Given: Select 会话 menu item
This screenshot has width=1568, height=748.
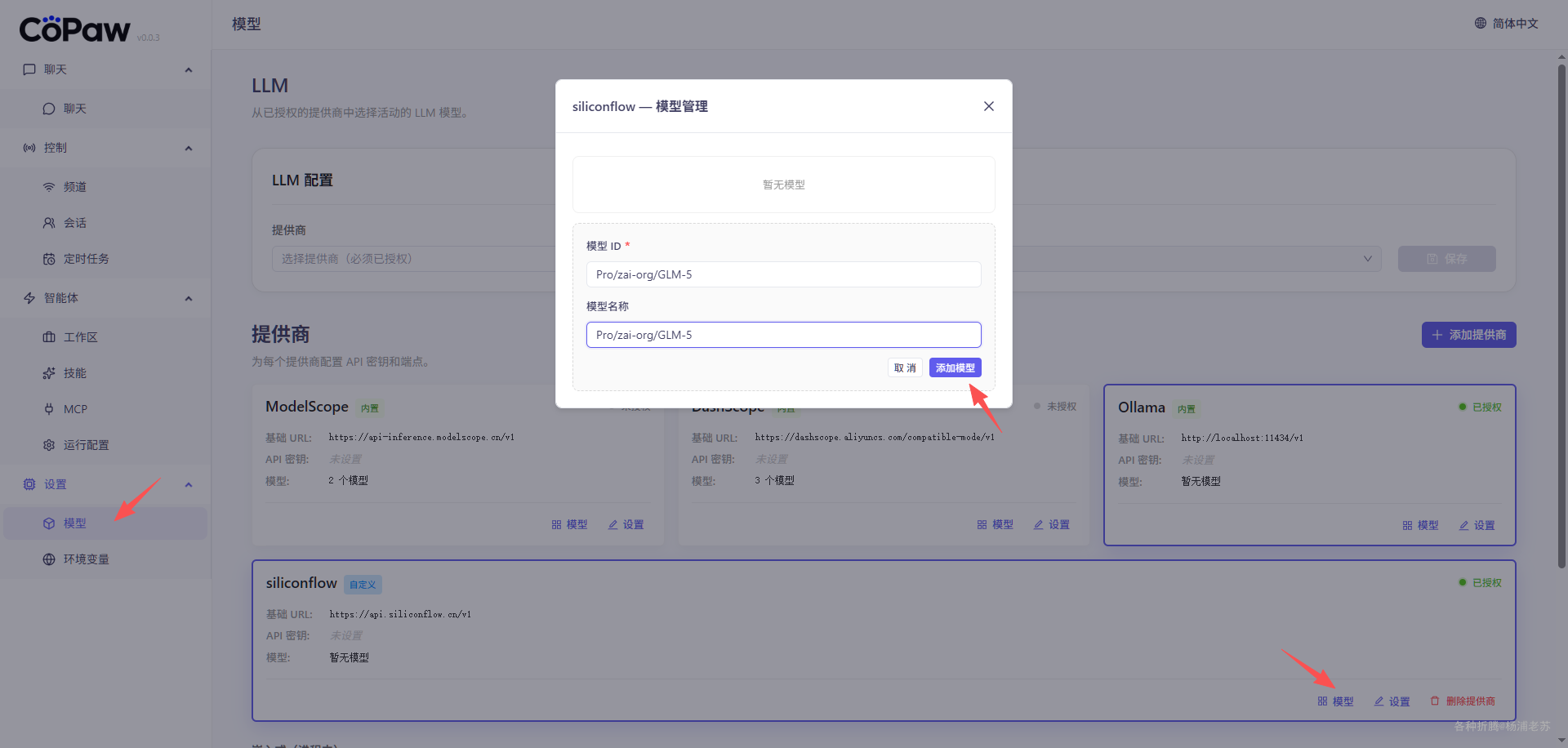Looking at the screenshot, I should [x=105, y=223].
